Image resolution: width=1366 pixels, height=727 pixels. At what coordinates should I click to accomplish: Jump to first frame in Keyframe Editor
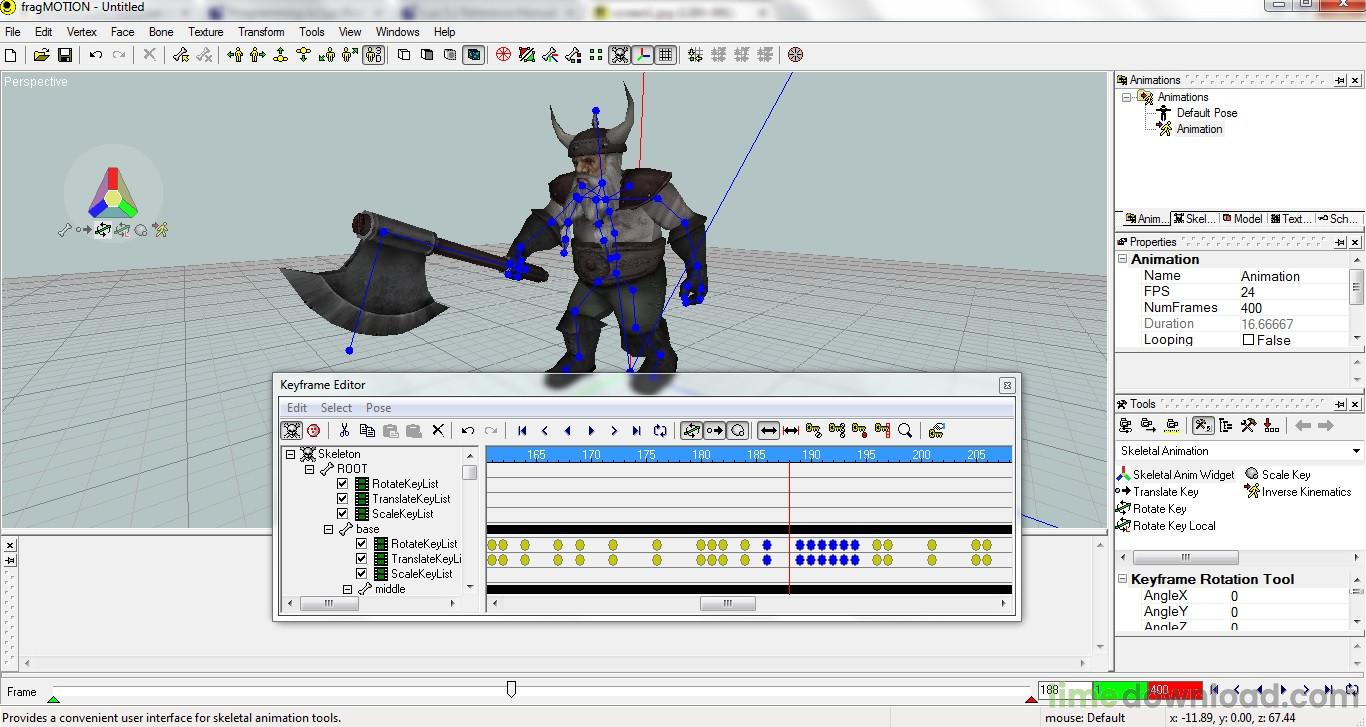[522, 431]
